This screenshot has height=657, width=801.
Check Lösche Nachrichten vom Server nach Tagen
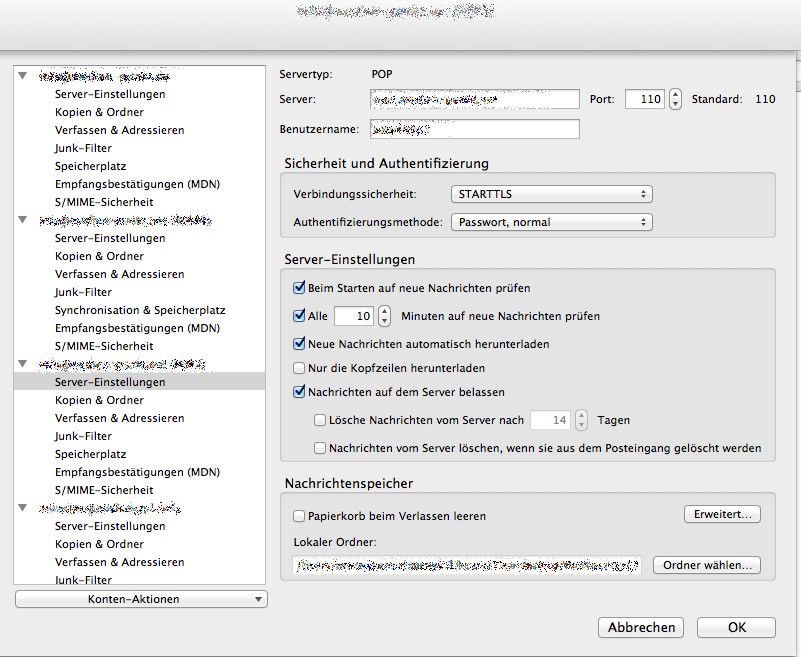click(321, 421)
